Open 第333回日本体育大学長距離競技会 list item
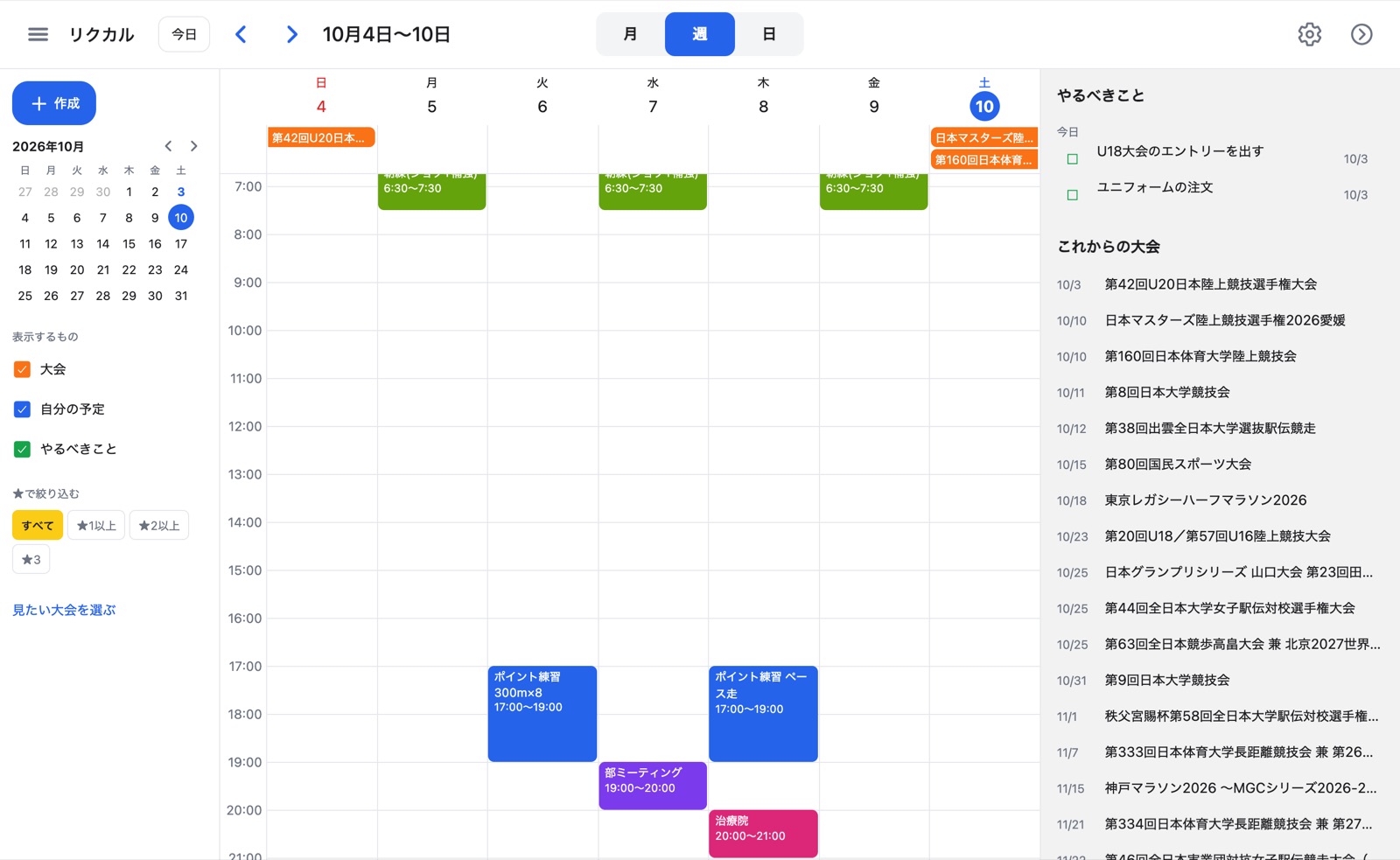This screenshot has width=1400, height=860. [1219, 752]
